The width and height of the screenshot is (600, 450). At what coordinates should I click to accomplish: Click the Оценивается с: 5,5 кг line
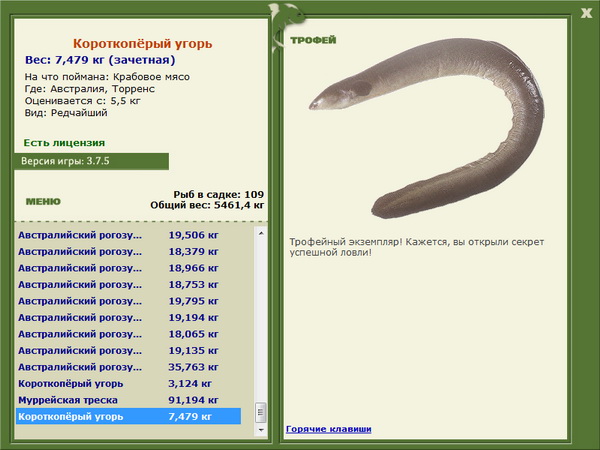pyautogui.click(x=83, y=101)
